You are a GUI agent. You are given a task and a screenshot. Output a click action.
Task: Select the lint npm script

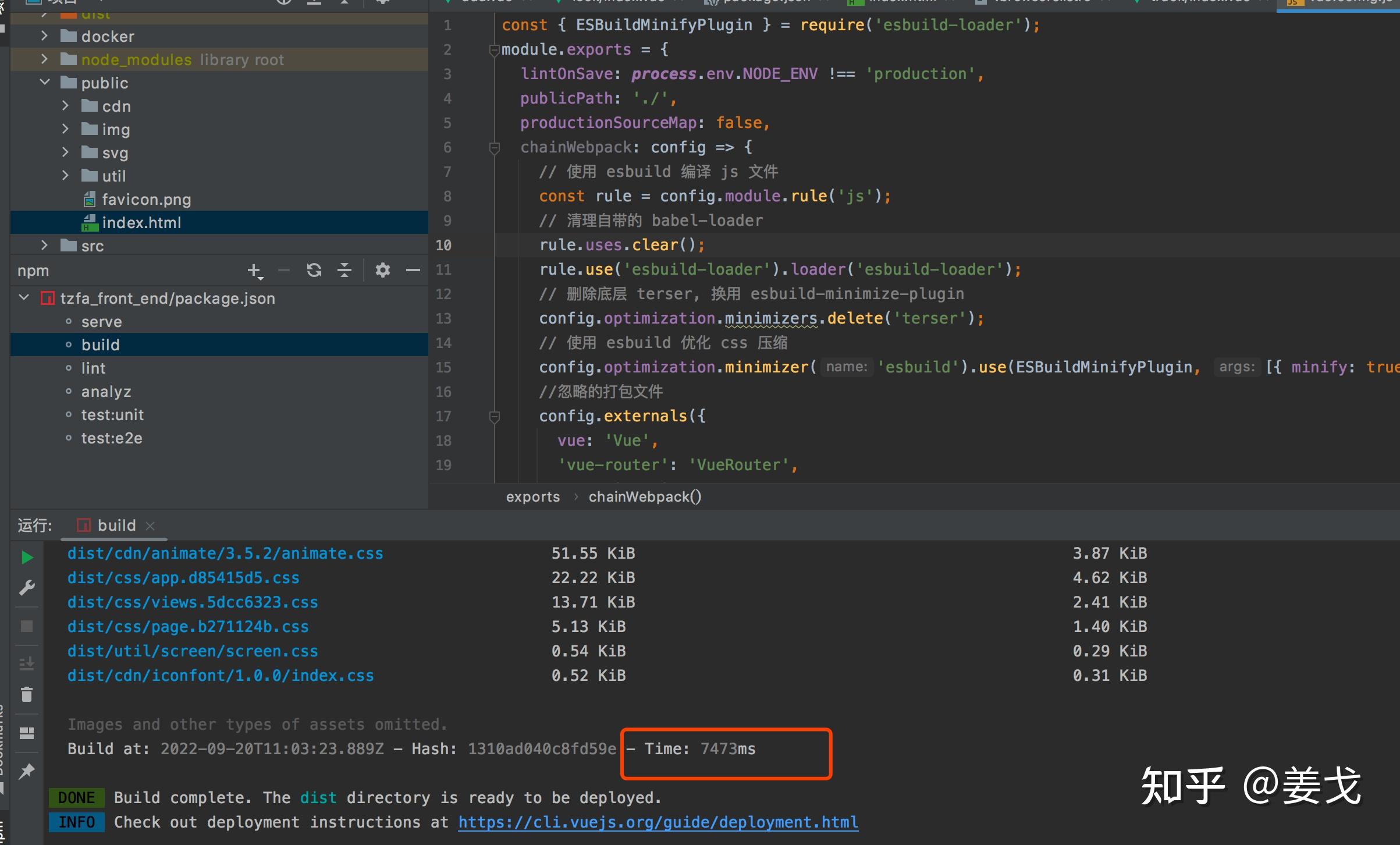(93, 368)
